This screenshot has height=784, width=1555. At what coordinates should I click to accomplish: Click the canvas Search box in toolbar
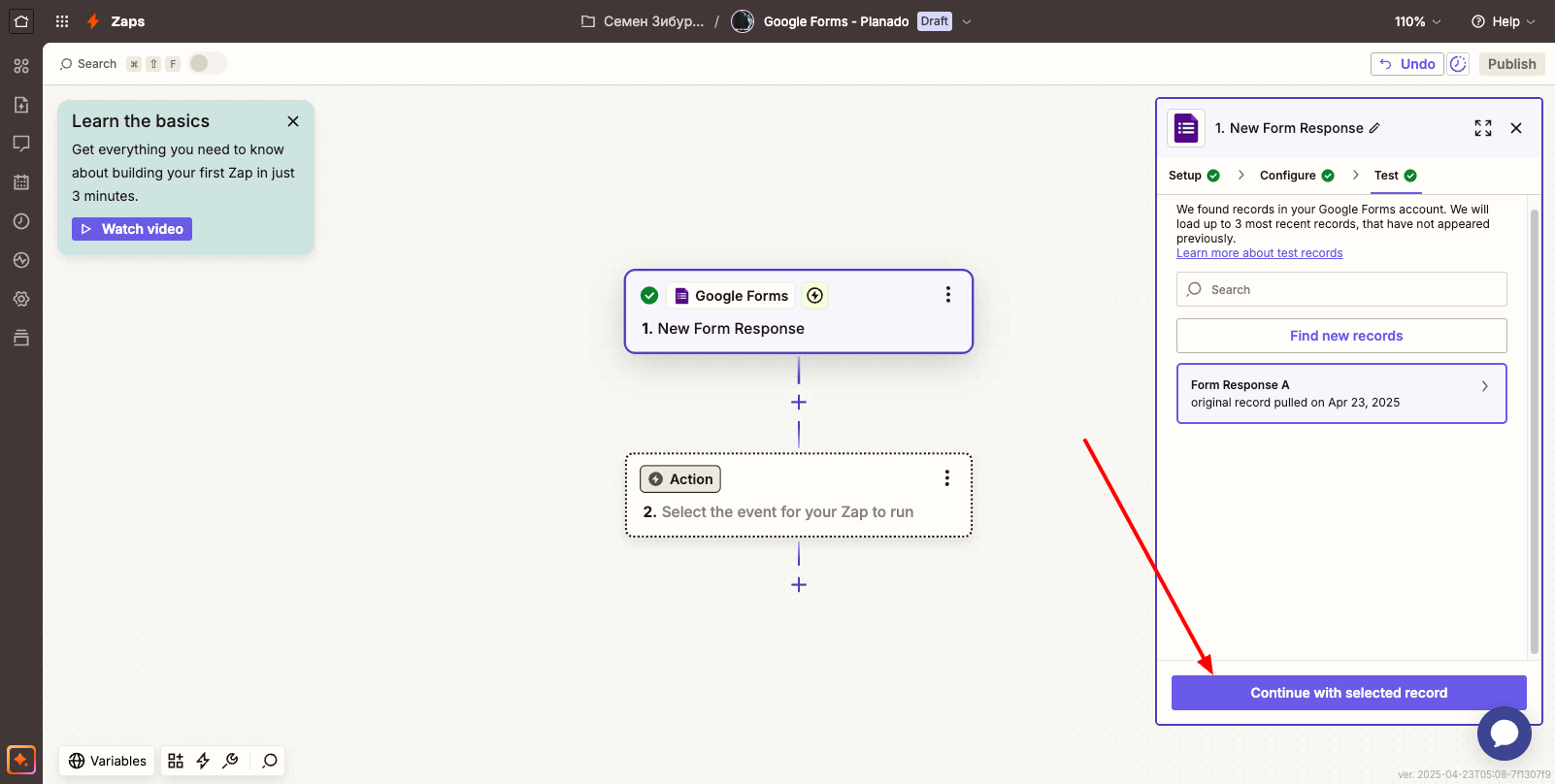tap(88, 64)
